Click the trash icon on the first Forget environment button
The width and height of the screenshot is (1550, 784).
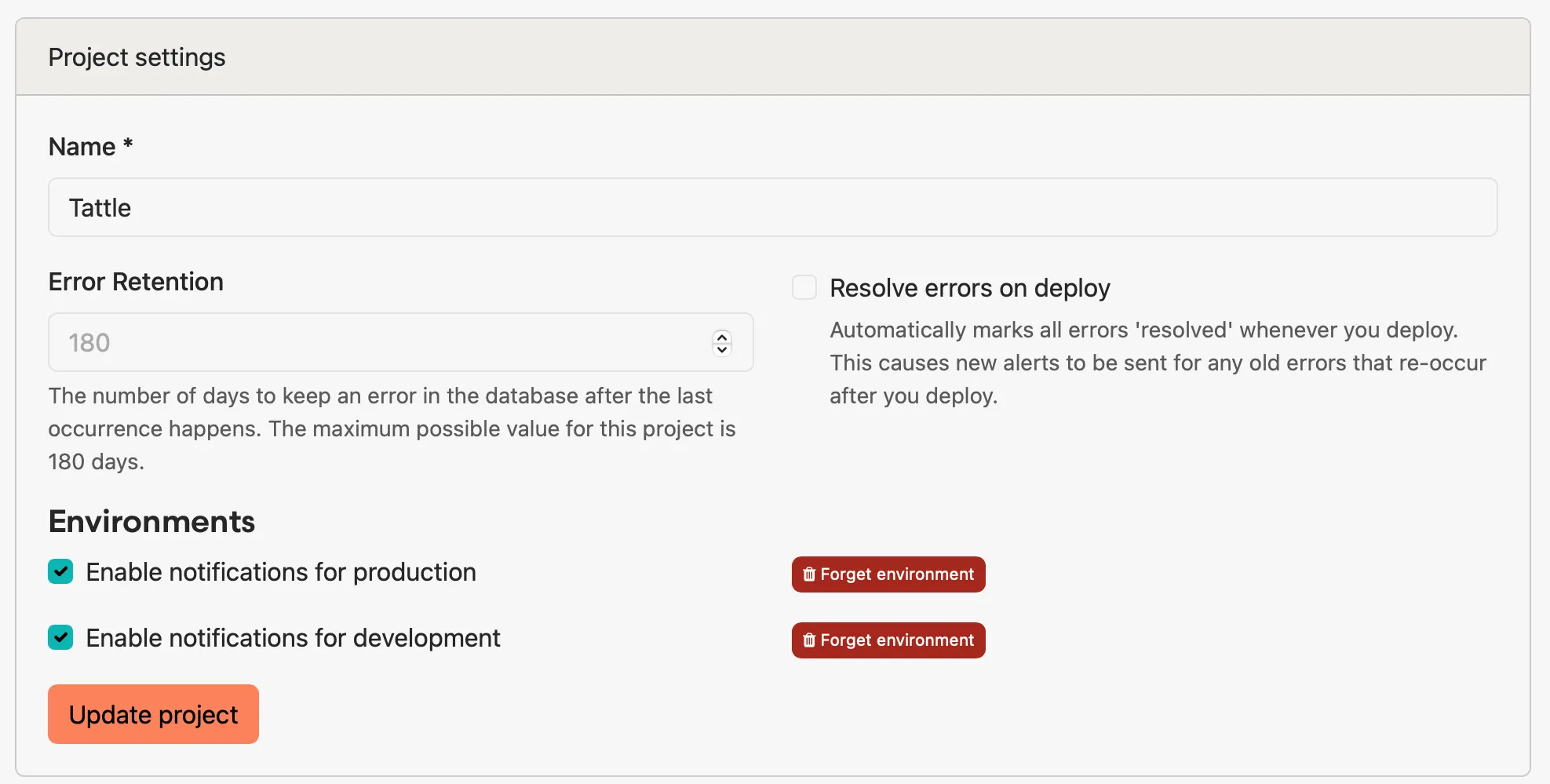(809, 574)
